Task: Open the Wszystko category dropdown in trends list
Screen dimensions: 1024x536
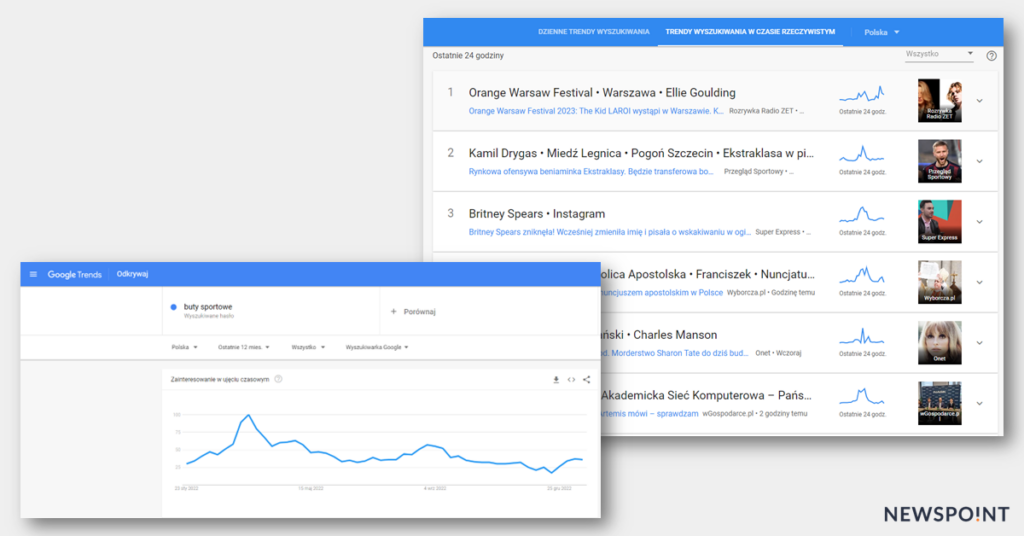Action: pos(939,54)
